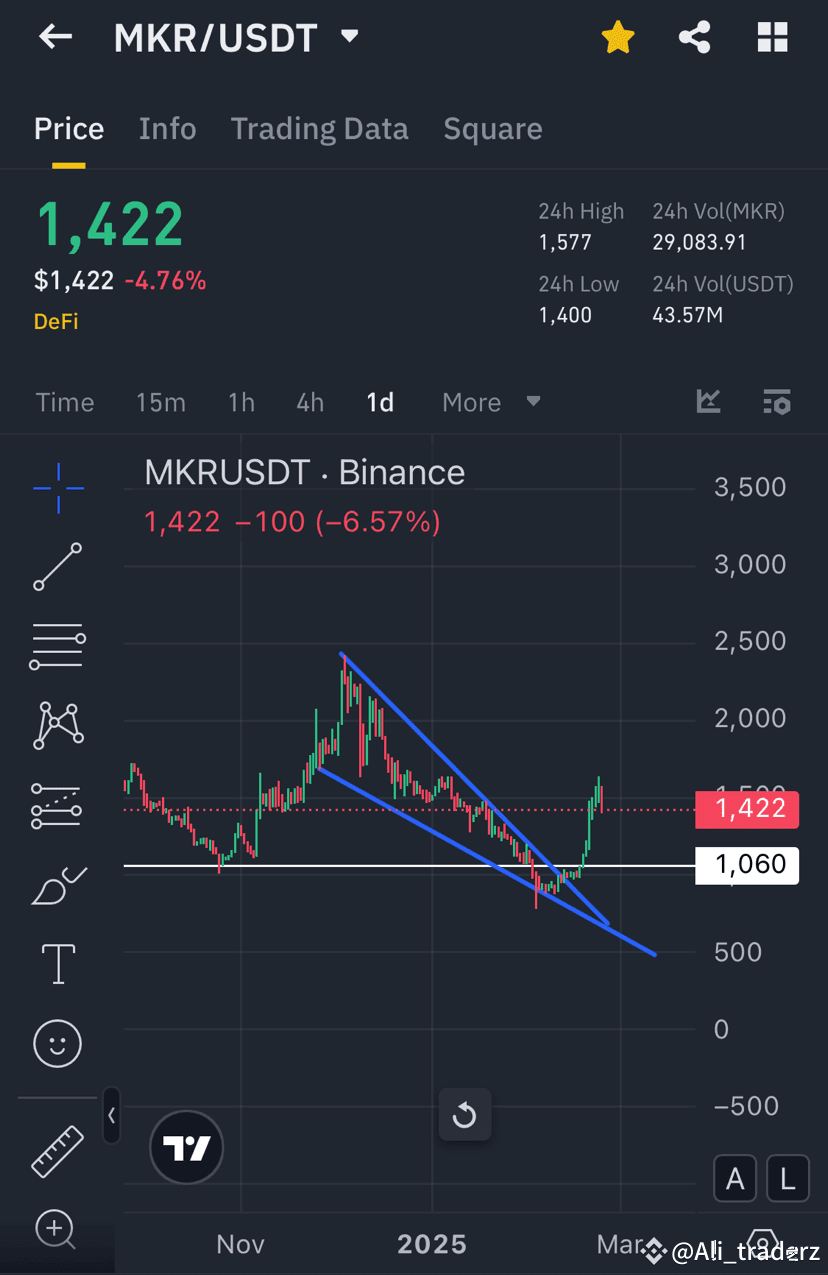This screenshot has width=828, height=1275.
Task: Click the MKRUSDT · Binance chart title
Action: (x=305, y=472)
